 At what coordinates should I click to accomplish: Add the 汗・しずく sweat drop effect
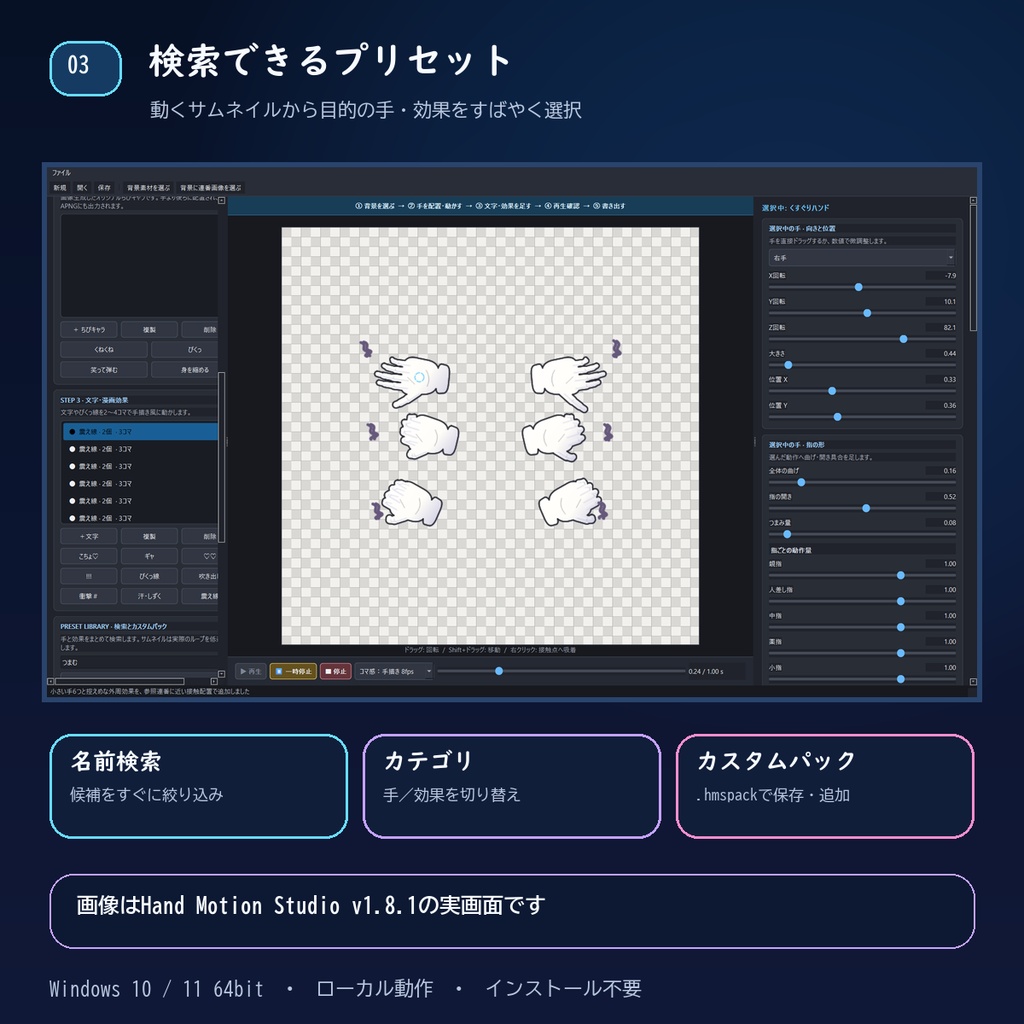149,596
